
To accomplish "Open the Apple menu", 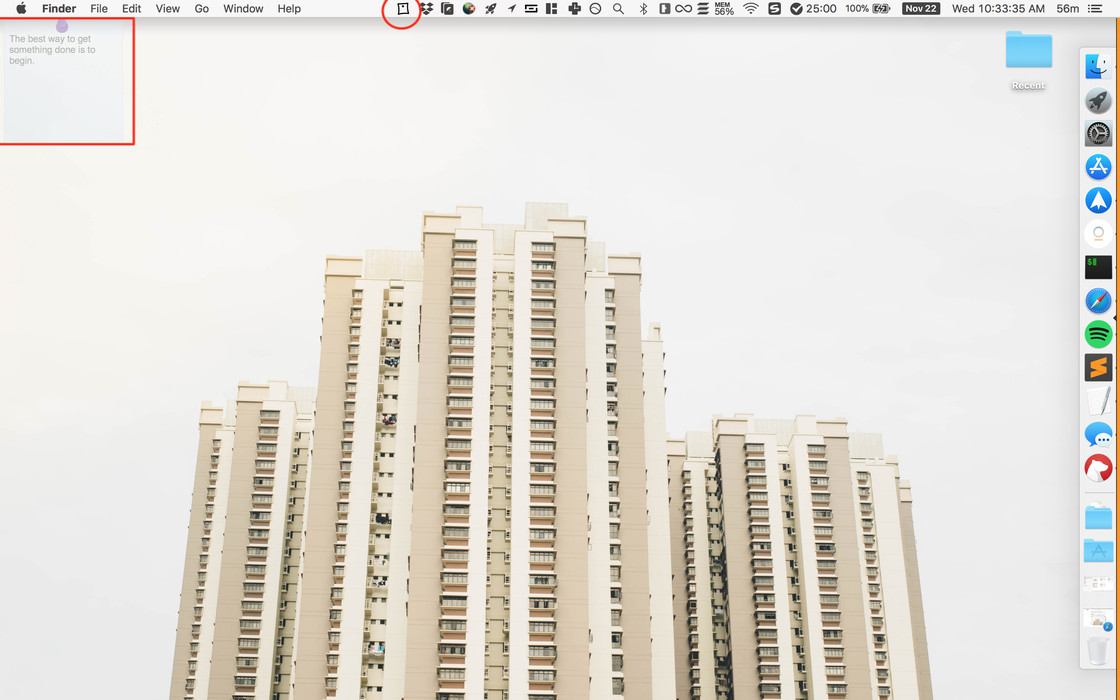I will click(21, 9).
